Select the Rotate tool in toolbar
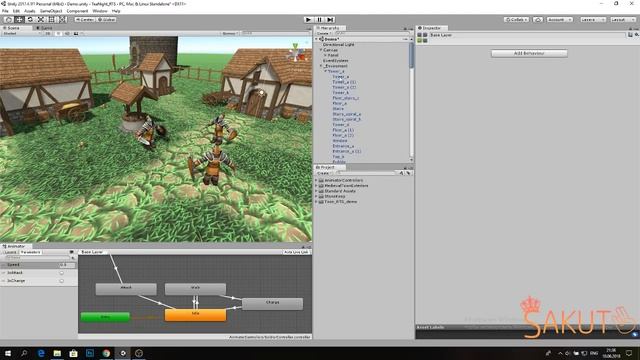Screen dimensions: 640x360 (x=30, y=20)
